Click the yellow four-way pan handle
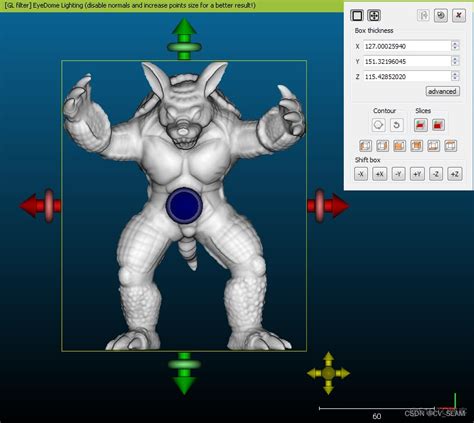This screenshot has height=423, width=474. click(328, 373)
